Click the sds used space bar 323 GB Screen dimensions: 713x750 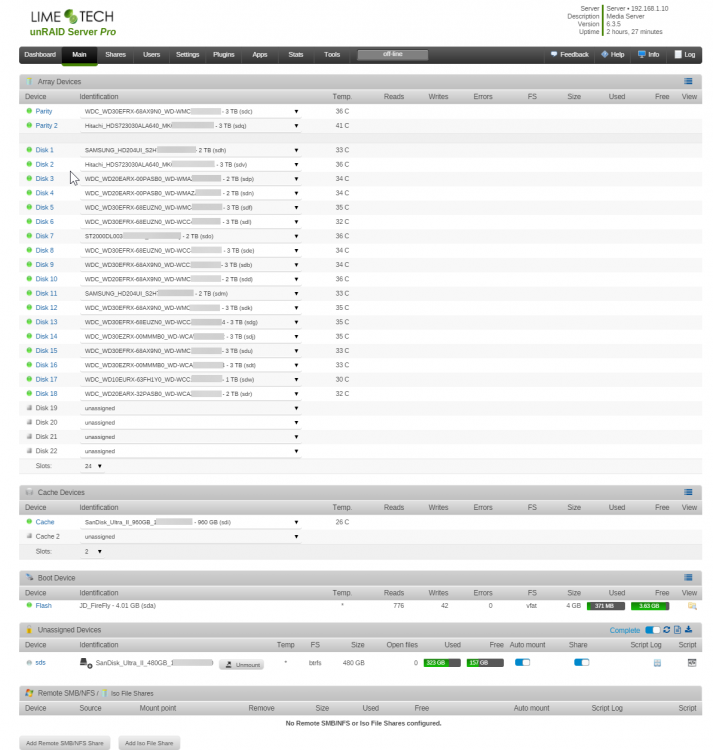tap(442, 663)
